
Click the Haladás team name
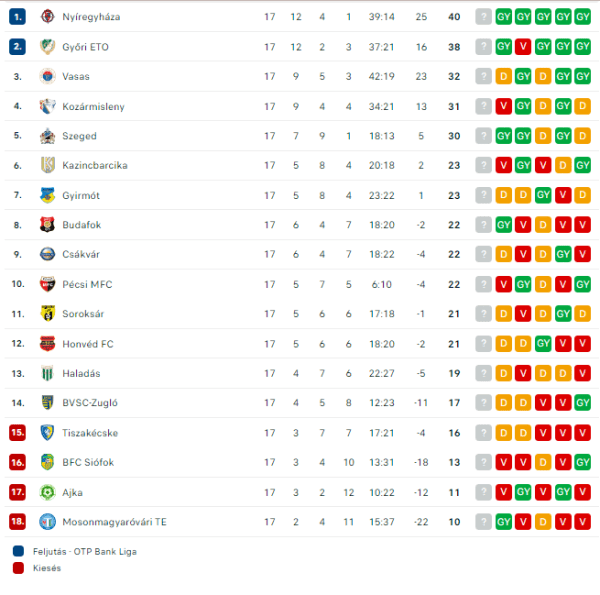[x=82, y=373]
